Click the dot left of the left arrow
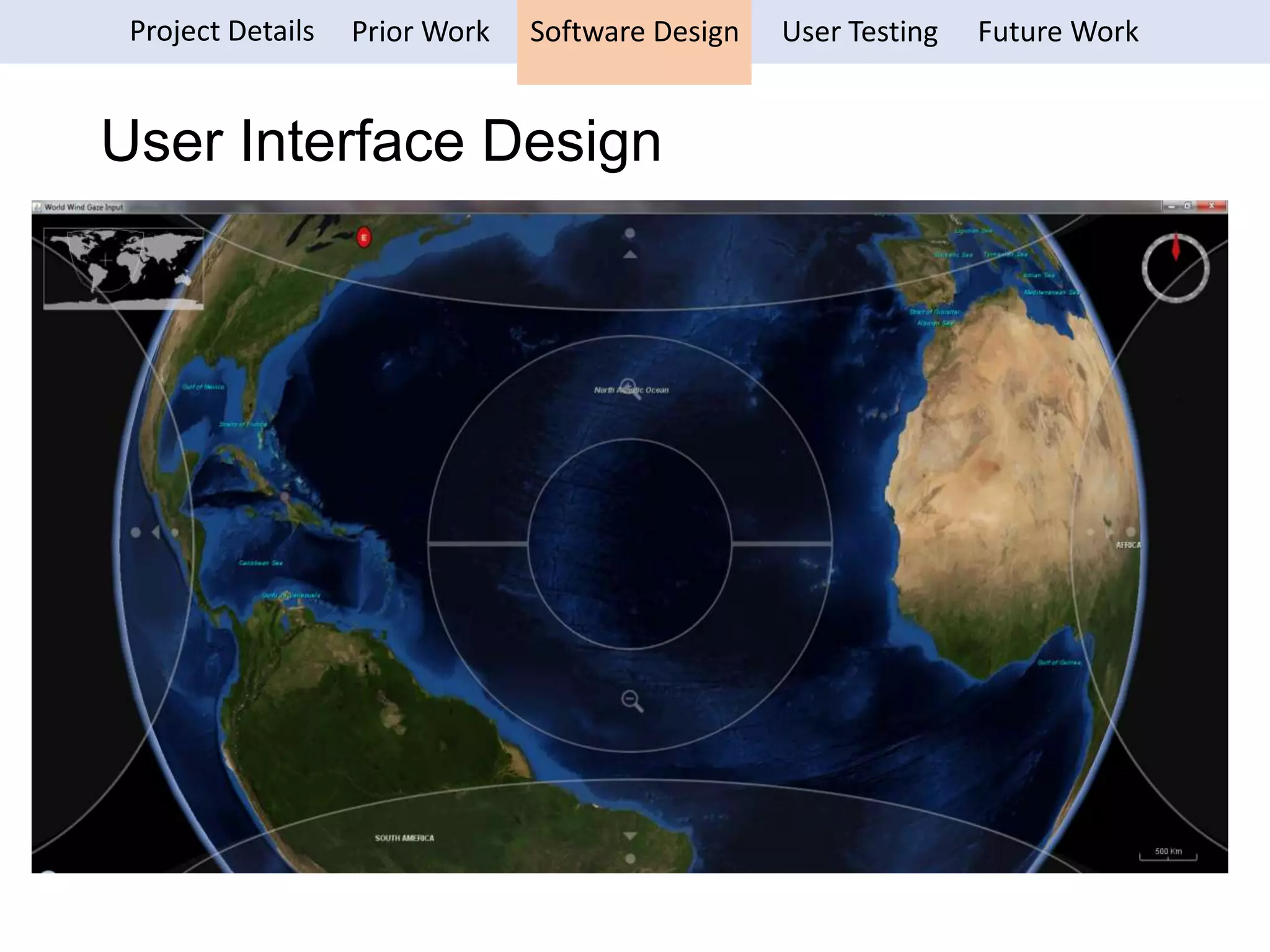 [x=136, y=532]
